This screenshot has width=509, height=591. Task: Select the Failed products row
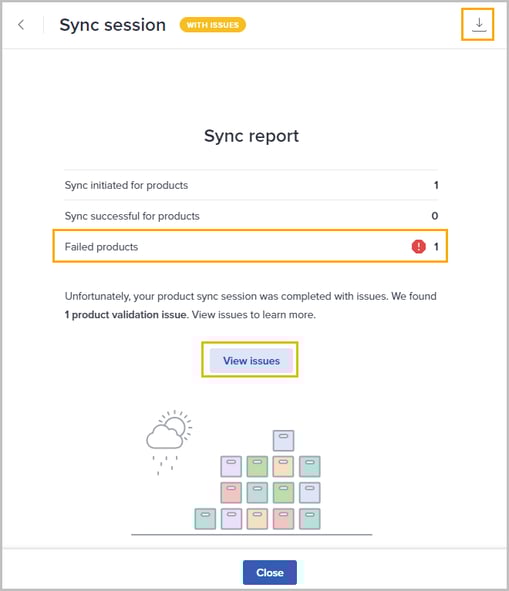250,246
